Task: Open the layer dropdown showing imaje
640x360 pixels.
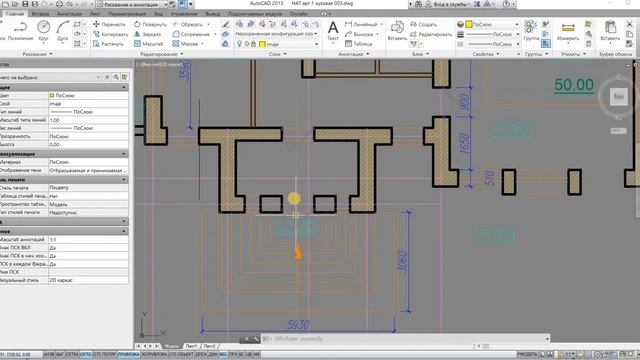Action: pos(277,44)
